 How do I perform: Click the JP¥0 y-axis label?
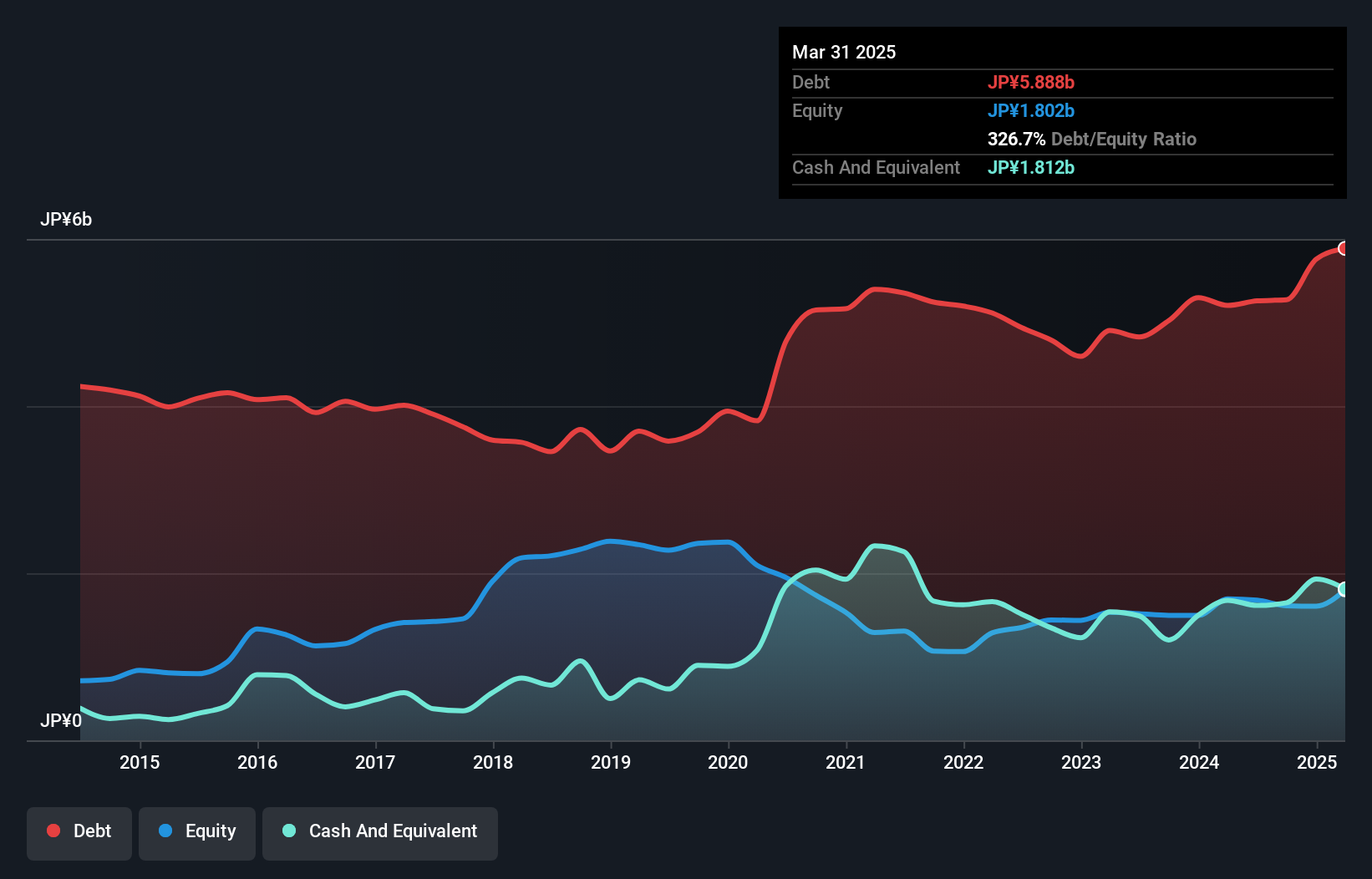pos(61,720)
